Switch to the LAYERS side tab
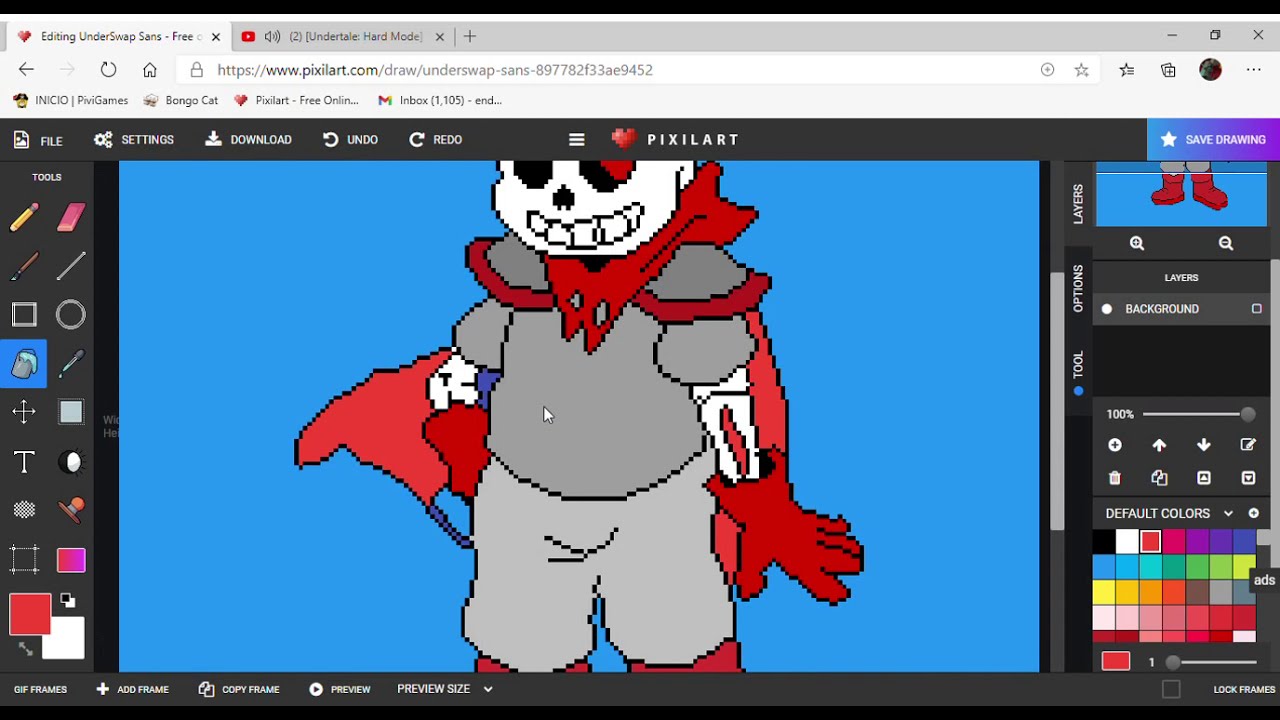 click(x=1078, y=204)
